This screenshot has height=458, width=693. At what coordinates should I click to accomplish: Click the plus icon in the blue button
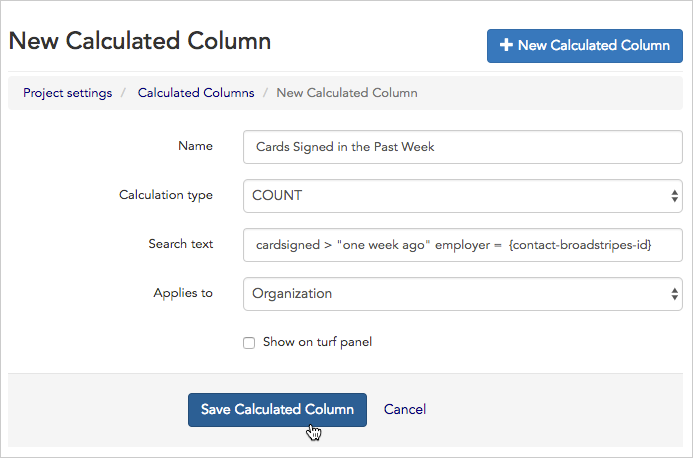(506, 46)
